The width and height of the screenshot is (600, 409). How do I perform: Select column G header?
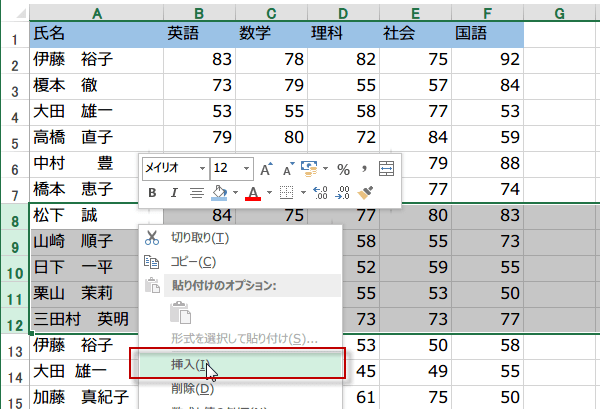point(561,14)
